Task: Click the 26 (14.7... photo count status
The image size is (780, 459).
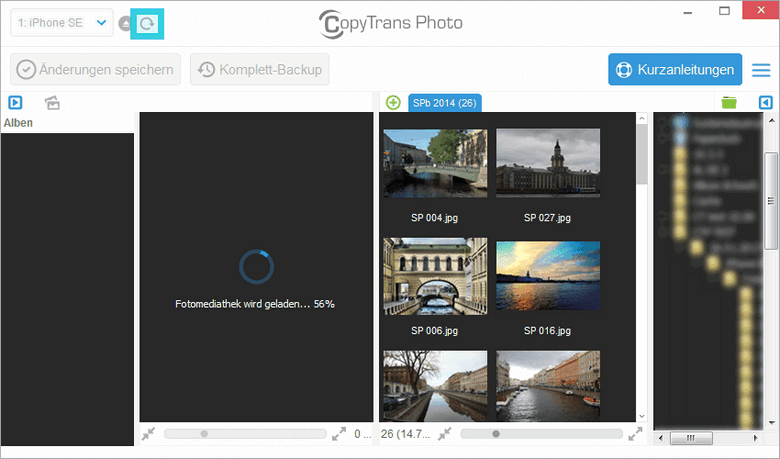Action: pyautogui.click(x=406, y=434)
